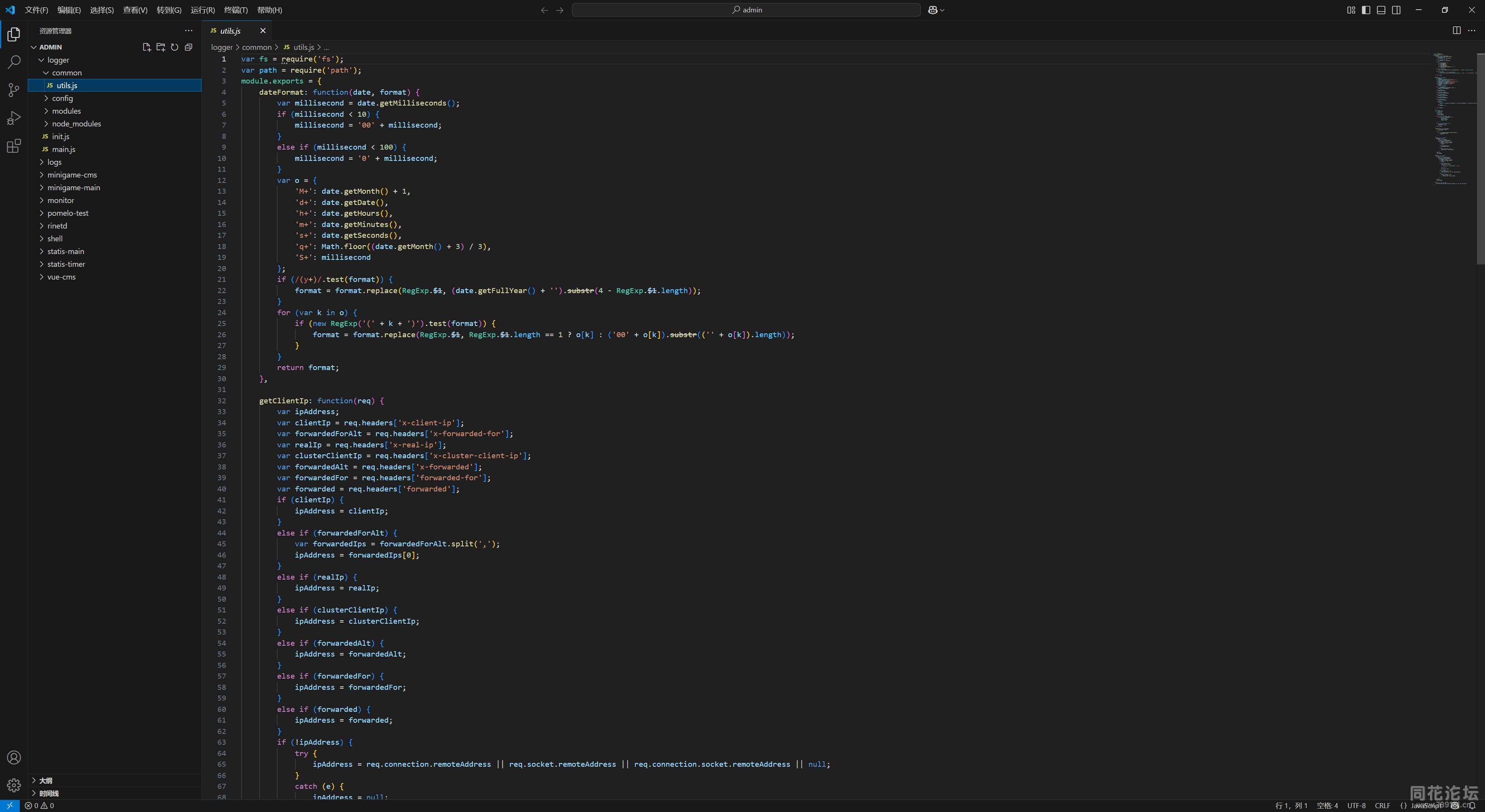This screenshot has height=812, width=1485.
Task: Open the Run and Debug view
Action: click(x=14, y=118)
